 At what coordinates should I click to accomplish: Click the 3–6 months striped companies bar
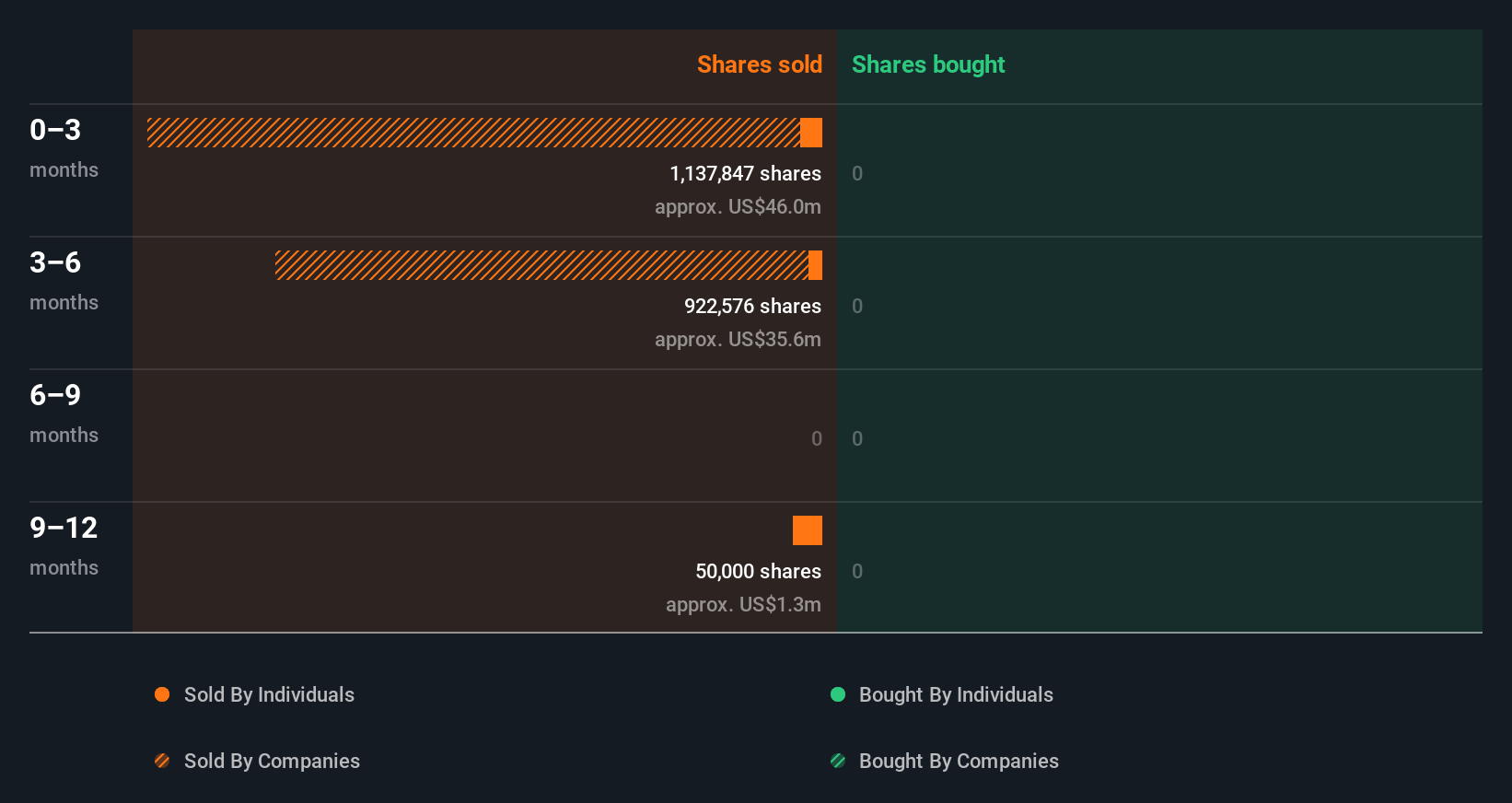click(x=541, y=265)
